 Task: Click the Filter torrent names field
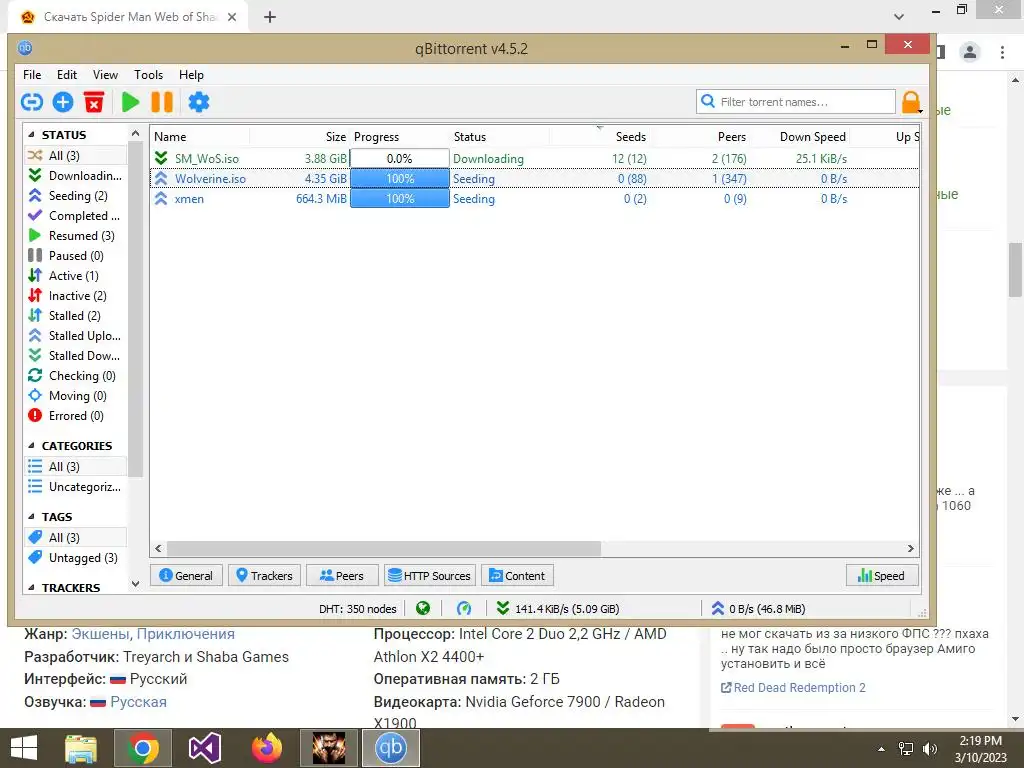click(795, 102)
